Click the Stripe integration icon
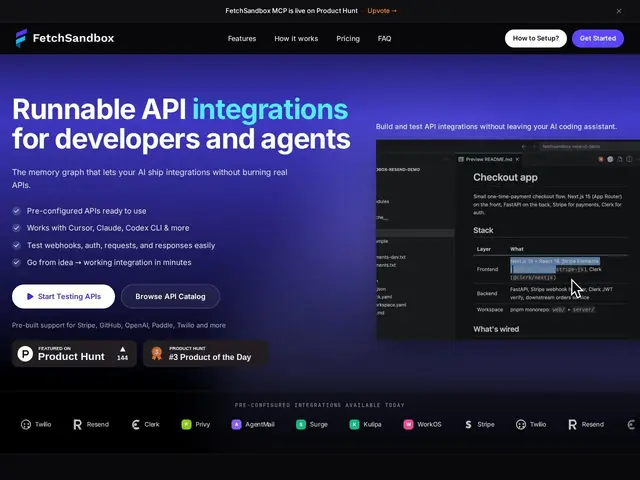Image resolution: width=640 pixels, height=480 pixels. [x=468, y=424]
